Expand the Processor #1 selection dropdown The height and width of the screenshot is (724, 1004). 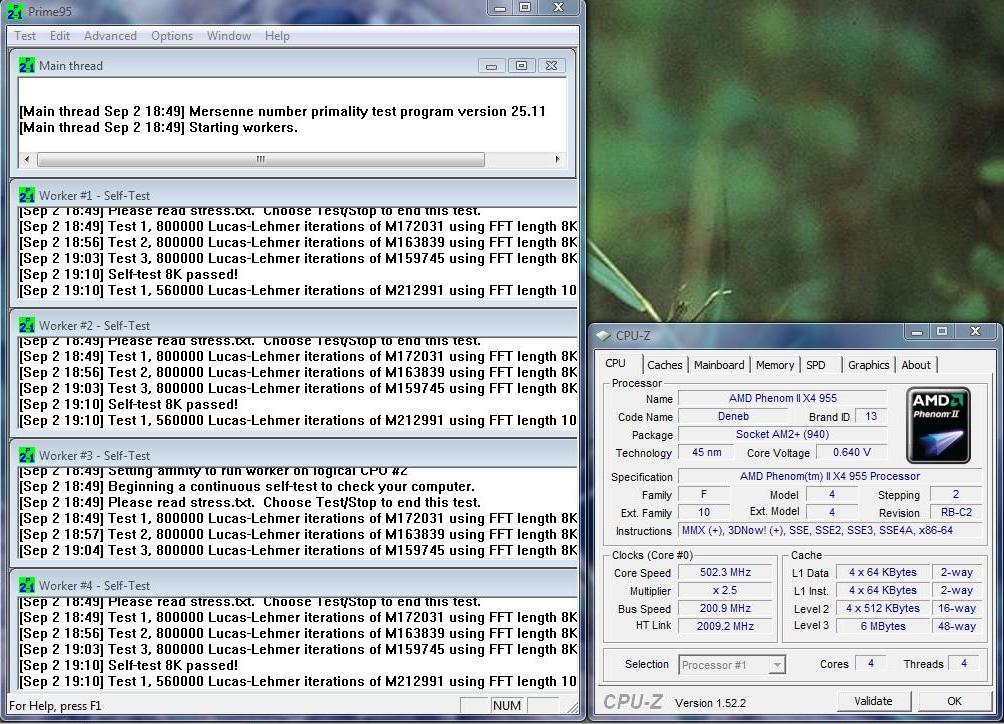click(777, 665)
